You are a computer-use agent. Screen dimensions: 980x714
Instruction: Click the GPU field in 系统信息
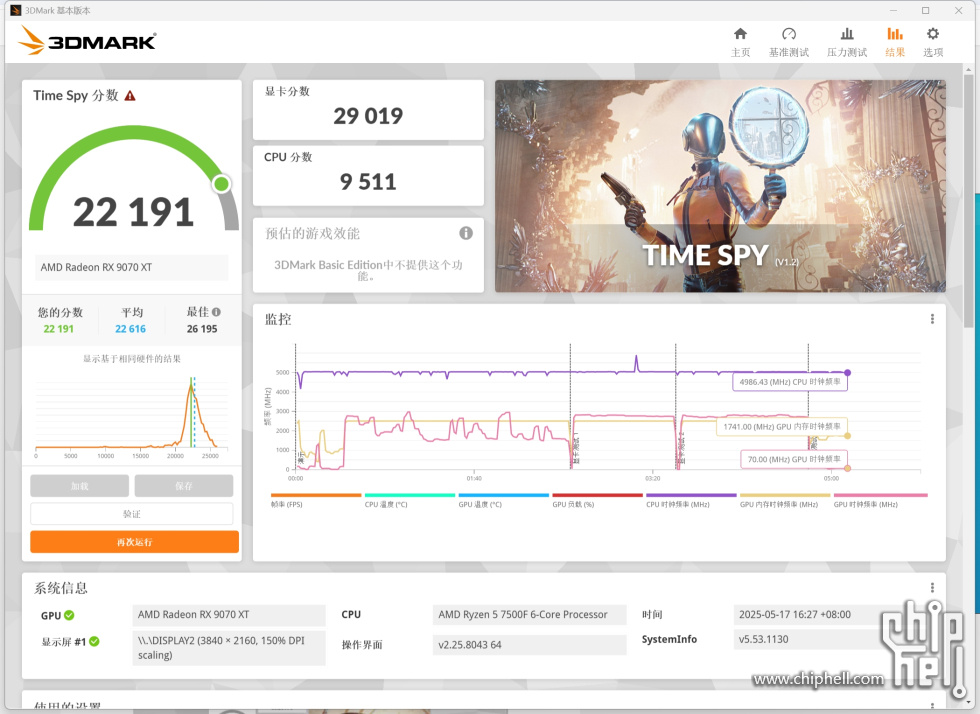[x=229, y=615]
